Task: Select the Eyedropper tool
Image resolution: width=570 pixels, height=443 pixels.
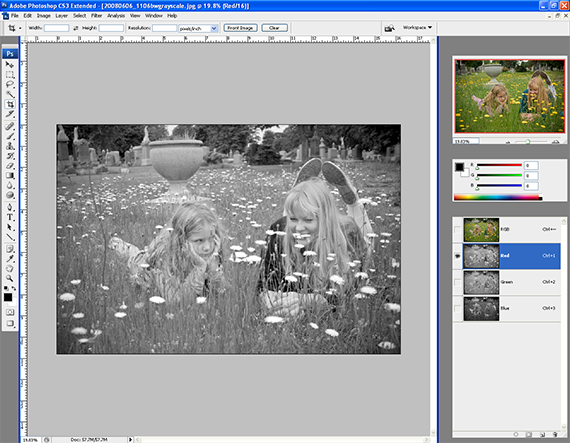Action: click(10, 258)
